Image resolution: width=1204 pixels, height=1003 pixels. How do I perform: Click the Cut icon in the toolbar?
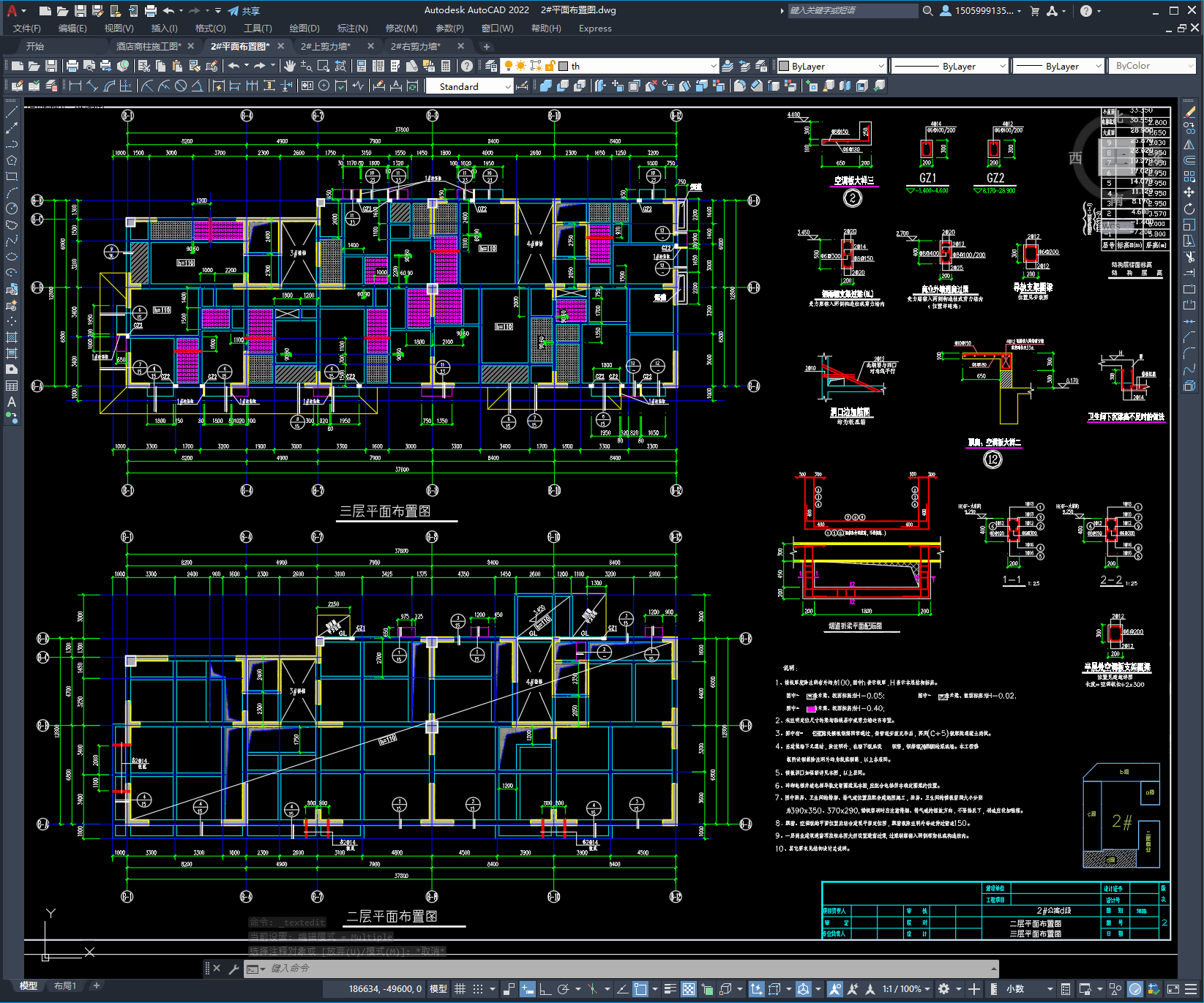click(144, 66)
